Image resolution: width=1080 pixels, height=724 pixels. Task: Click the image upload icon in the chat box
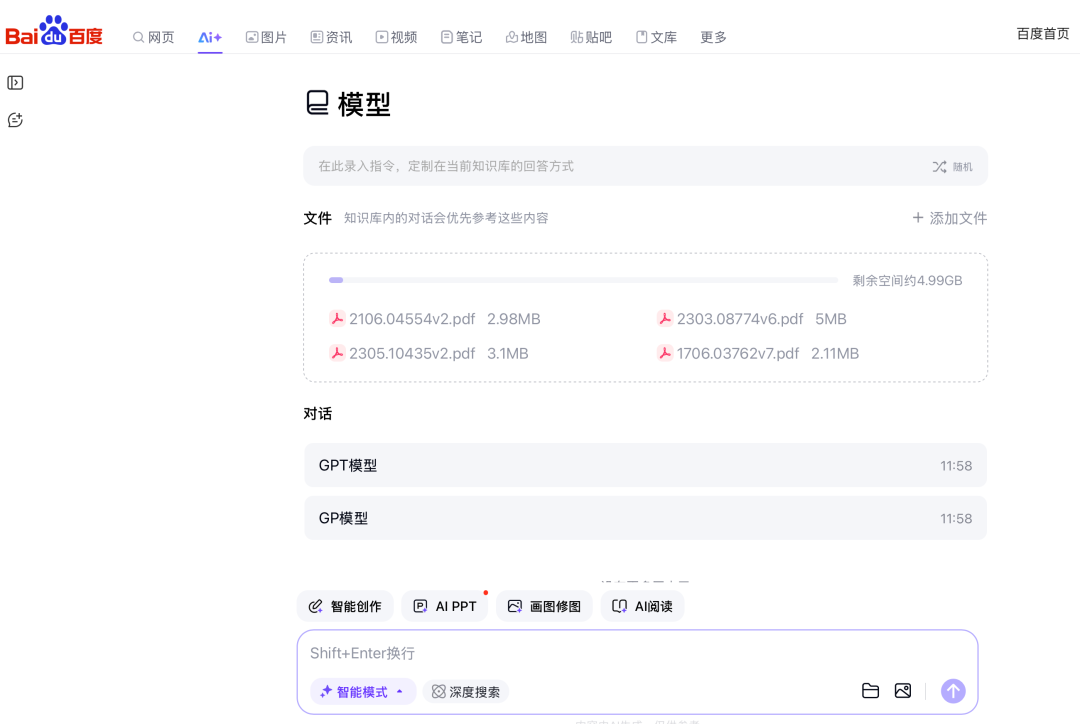pyautogui.click(x=903, y=691)
